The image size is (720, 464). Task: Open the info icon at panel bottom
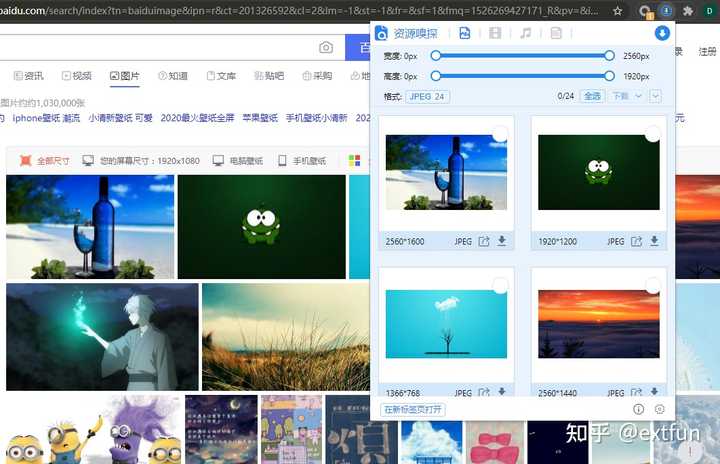point(638,409)
